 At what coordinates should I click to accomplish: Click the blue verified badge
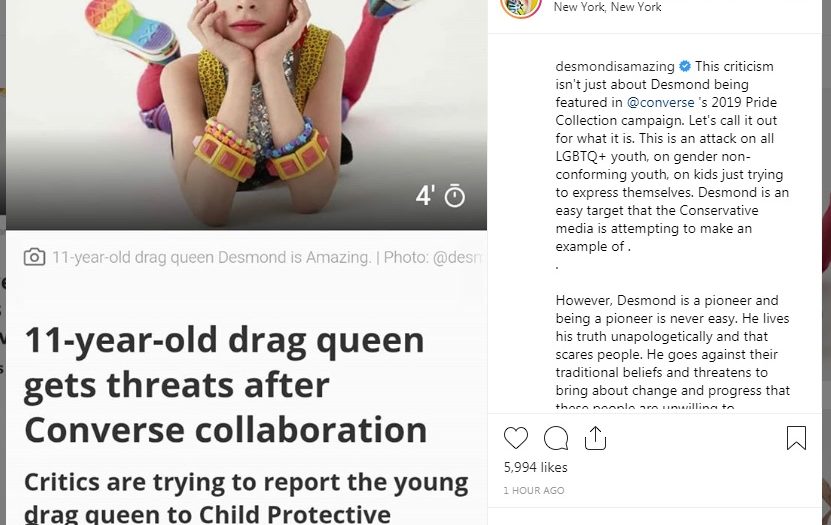pos(685,67)
